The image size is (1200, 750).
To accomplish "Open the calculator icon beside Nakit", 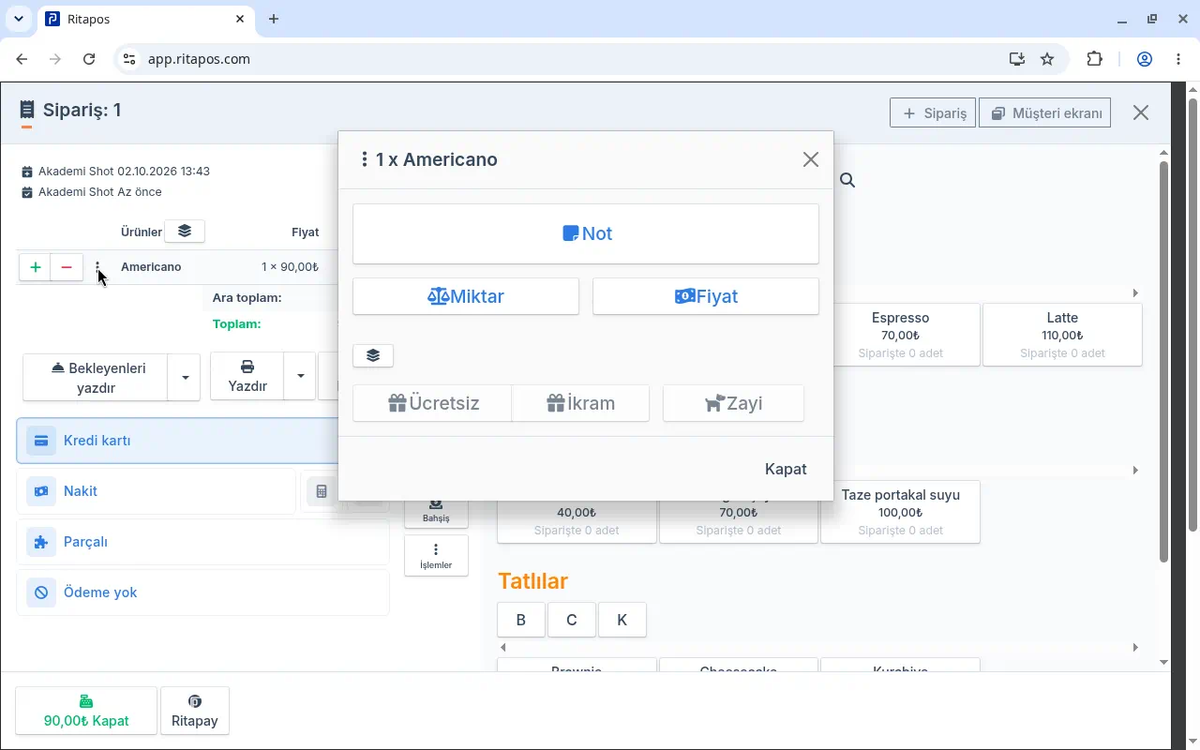I will [321, 492].
